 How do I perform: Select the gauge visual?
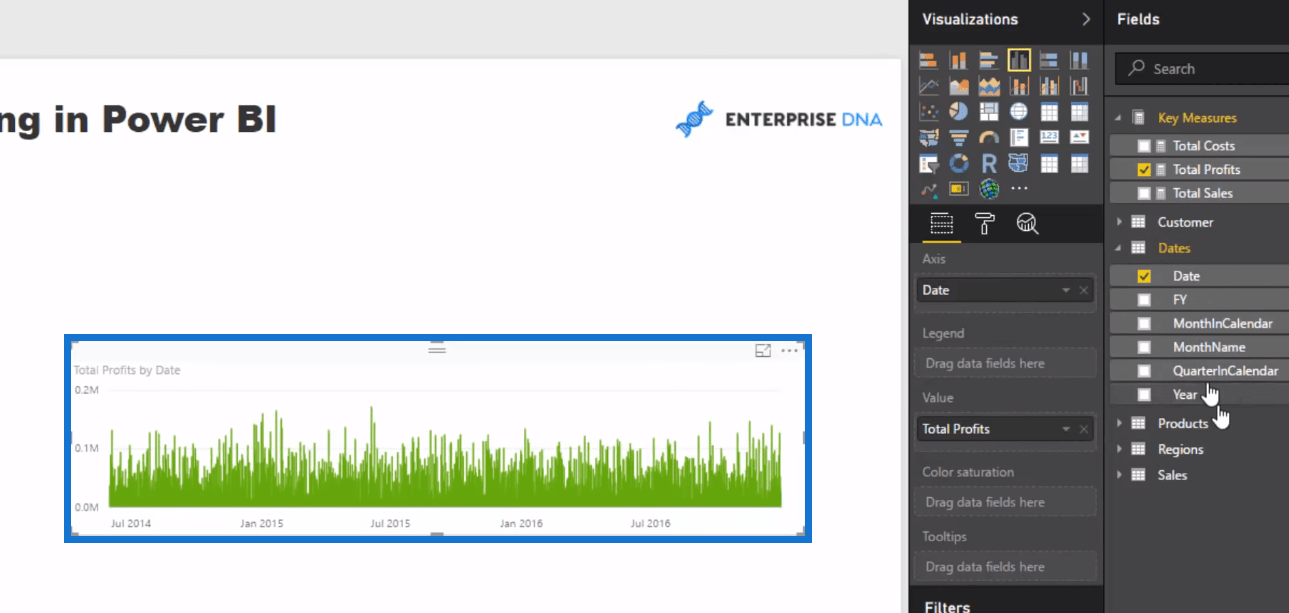point(989,137)
